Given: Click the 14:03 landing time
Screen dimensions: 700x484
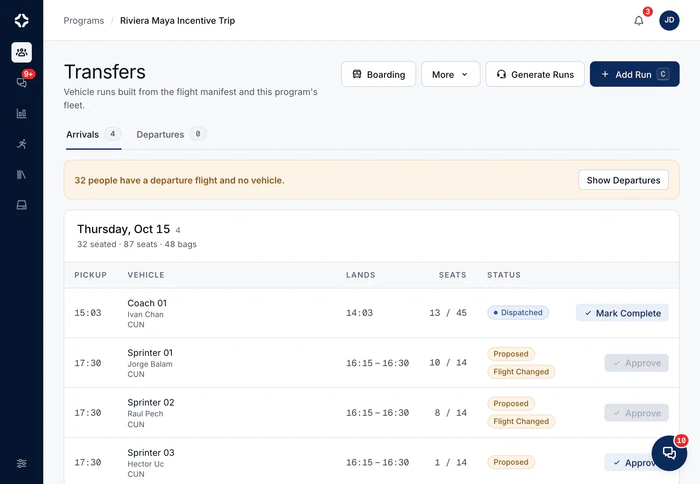Looking at the screenshot, I should pyautogui.click(x=359, y=313).
